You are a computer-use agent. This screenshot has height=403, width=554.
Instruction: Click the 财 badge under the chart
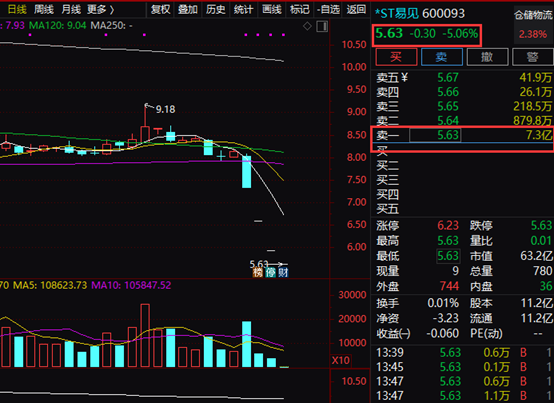coord(283,272)
